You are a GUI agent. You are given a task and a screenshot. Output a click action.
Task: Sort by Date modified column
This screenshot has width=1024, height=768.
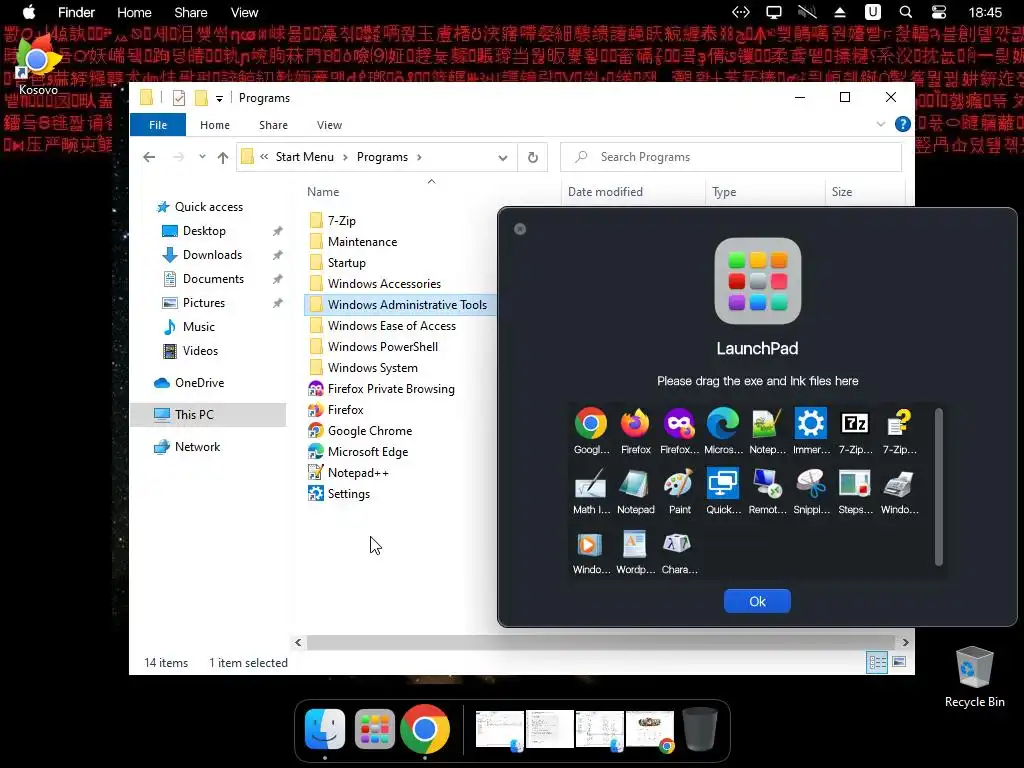(605, 192)
